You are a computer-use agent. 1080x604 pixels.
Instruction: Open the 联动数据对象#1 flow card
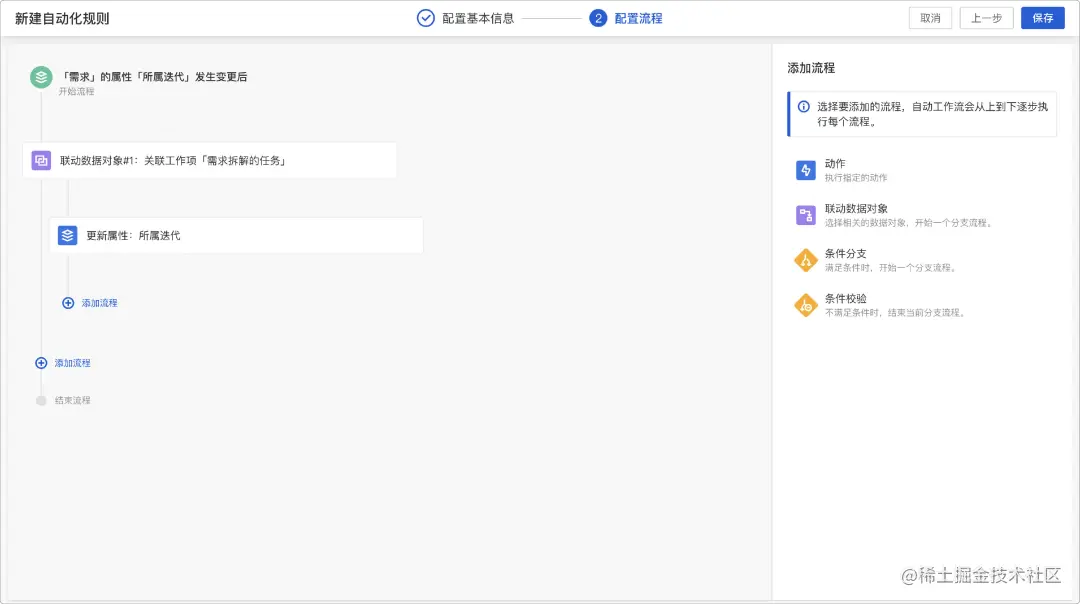(x=209, y=160)
